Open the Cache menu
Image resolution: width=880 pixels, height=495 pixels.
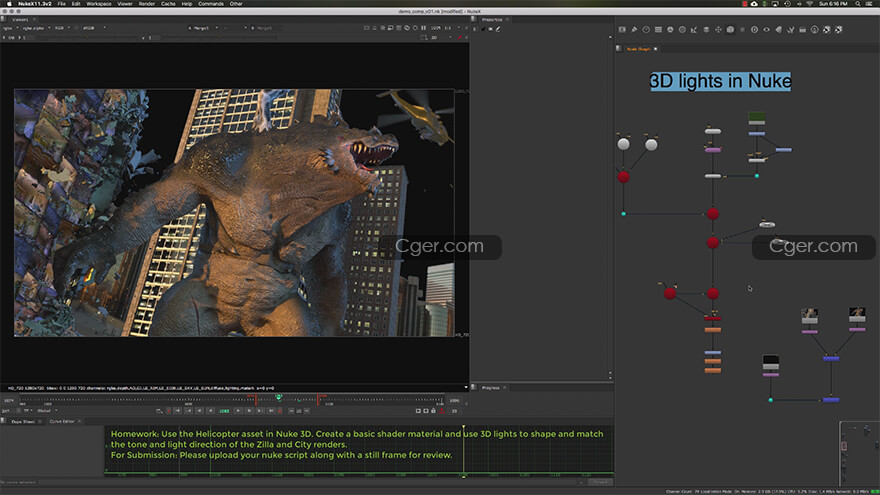(168, 4)
